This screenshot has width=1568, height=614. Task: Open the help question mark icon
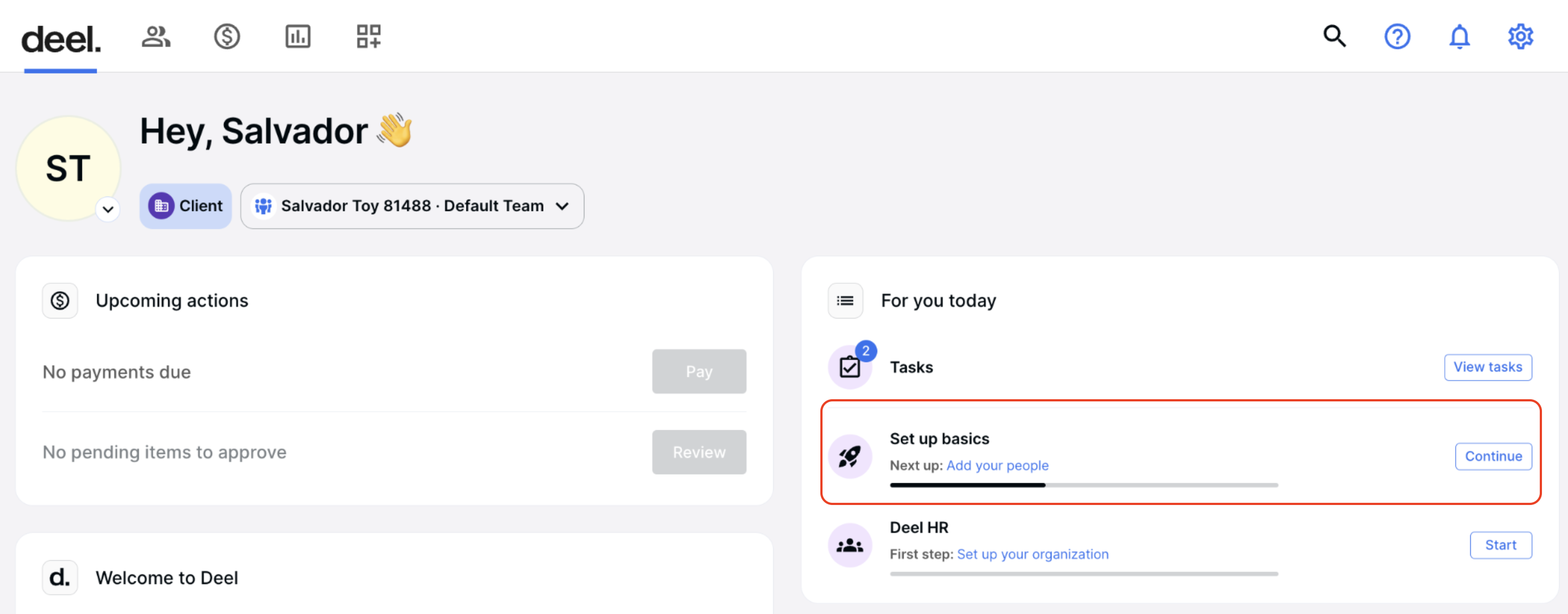coord(1397,36)
